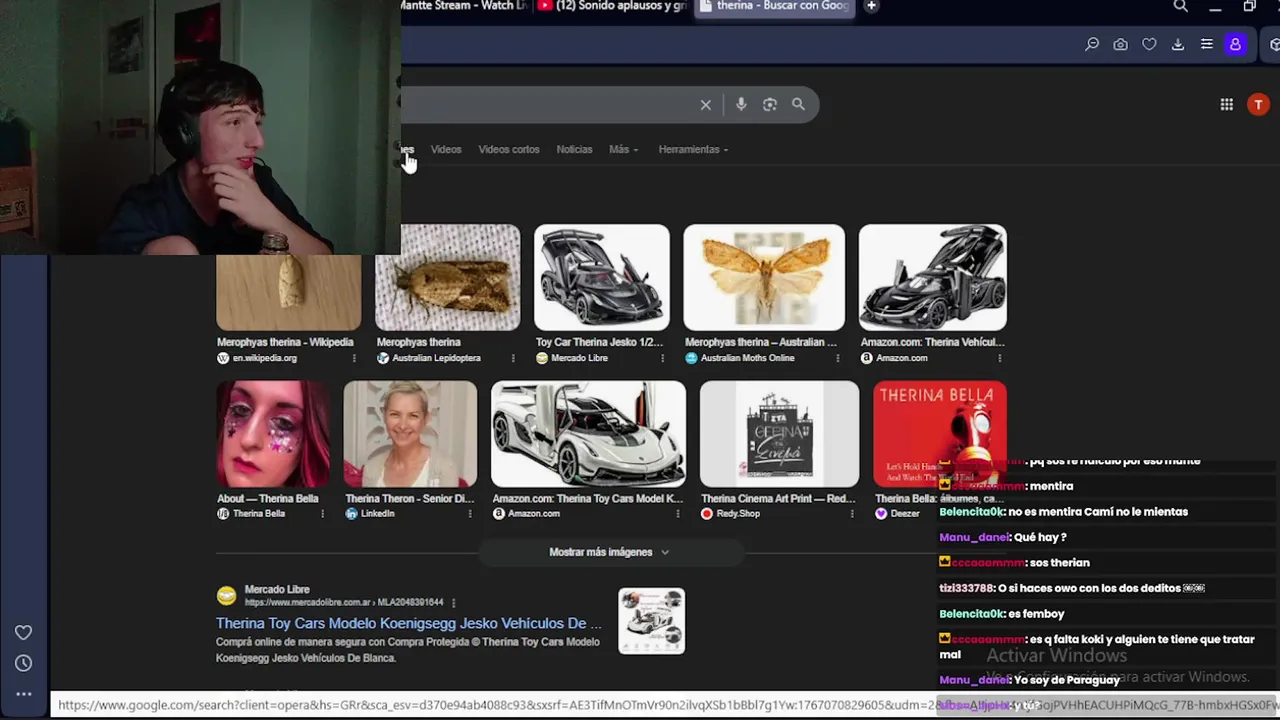The height and width of the screenshot is (720, 1280).
Task: Open options for Australian Lepidoptera image result
Action: tap(513, 358)
